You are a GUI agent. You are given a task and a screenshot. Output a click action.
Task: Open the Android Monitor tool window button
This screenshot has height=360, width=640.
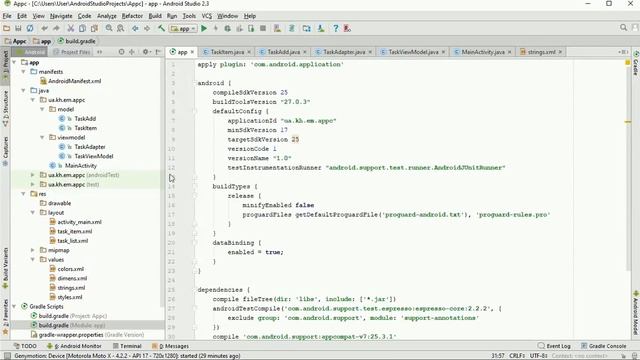point(74,346)
